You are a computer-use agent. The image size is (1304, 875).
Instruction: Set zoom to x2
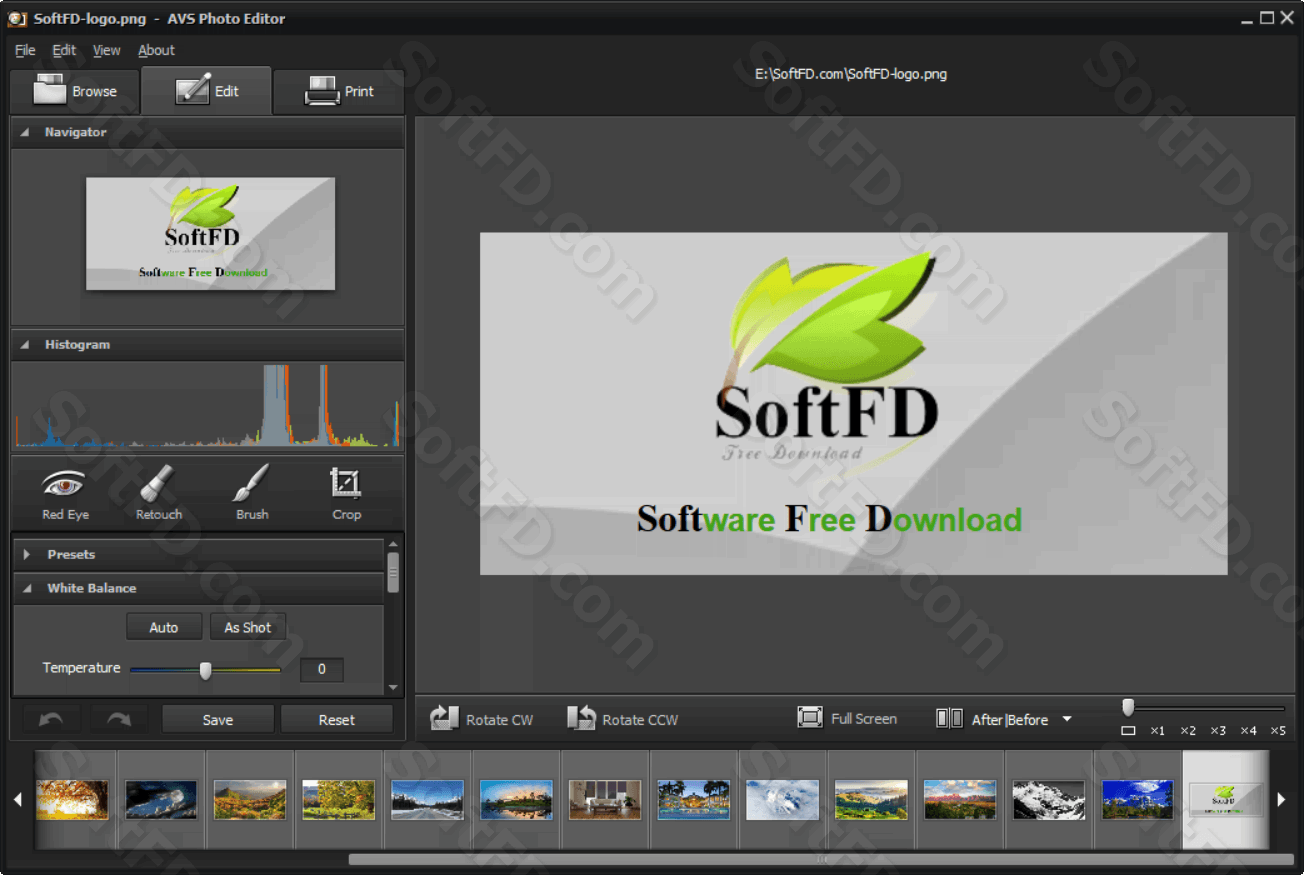pos(1188,731)
